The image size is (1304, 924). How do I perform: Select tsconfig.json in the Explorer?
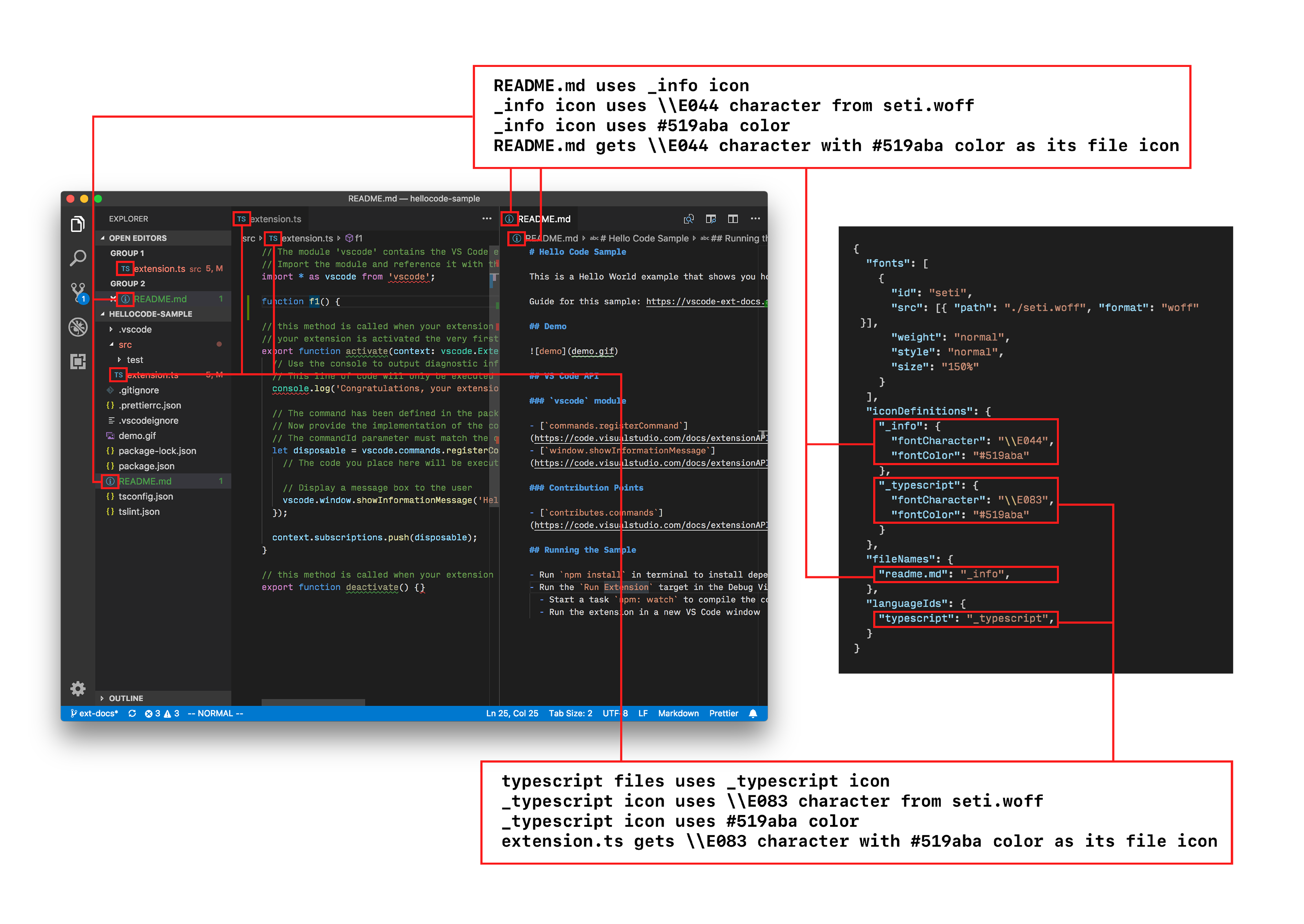[x=146, y=496]
